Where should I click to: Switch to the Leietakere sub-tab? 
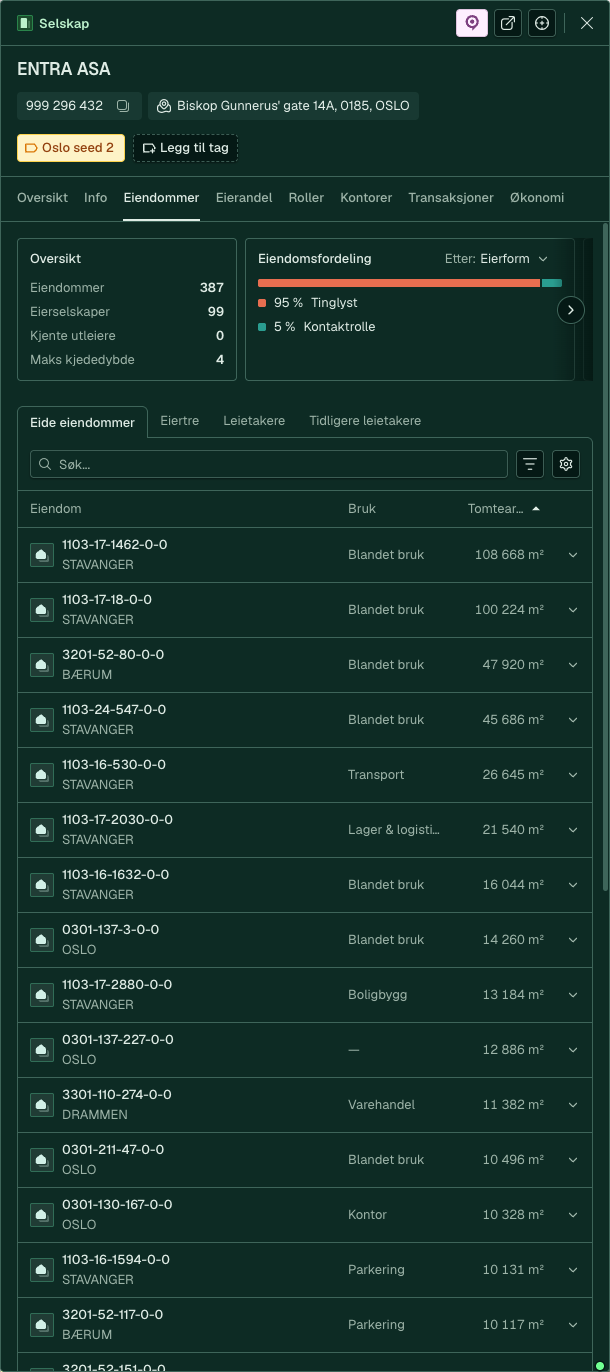click(254, 421)
